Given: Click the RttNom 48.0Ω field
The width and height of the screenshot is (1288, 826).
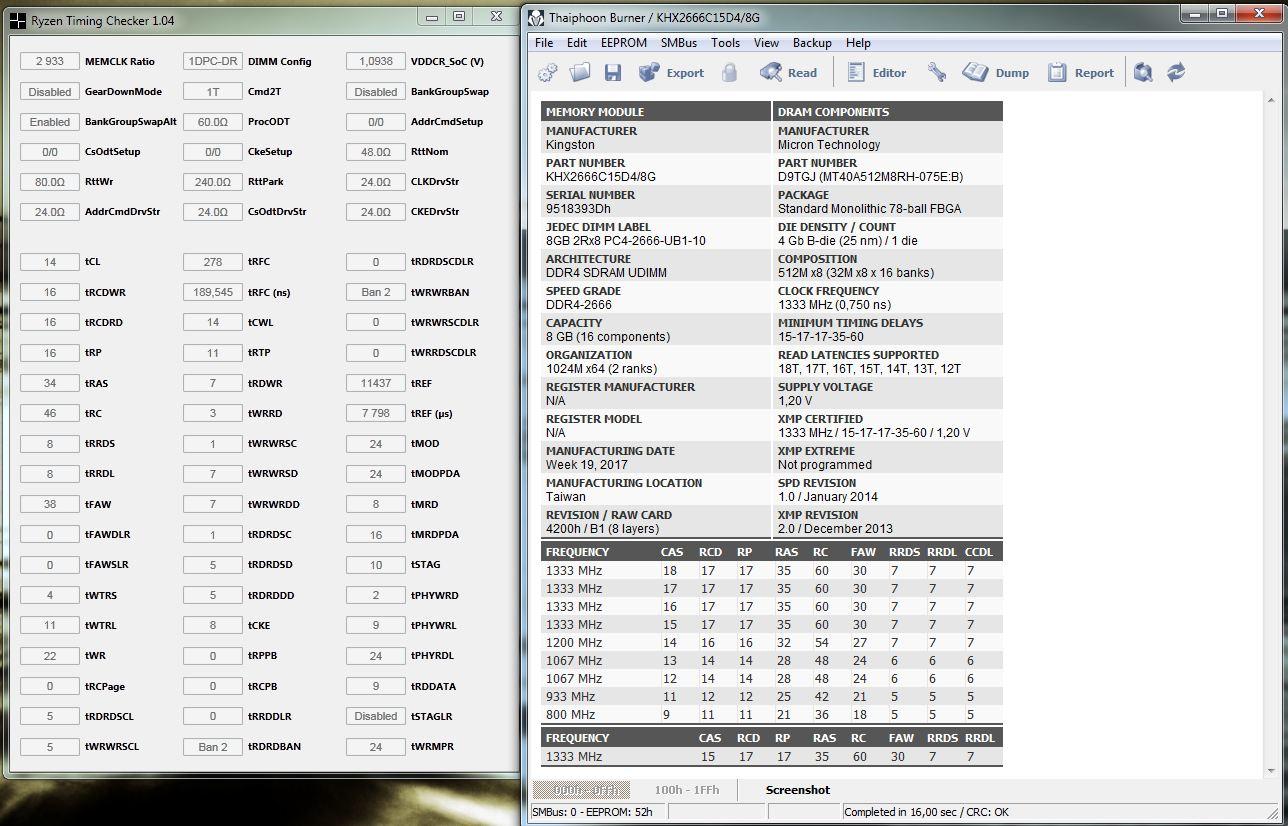Looking at the screenshot, I should [x=376, y=151].
